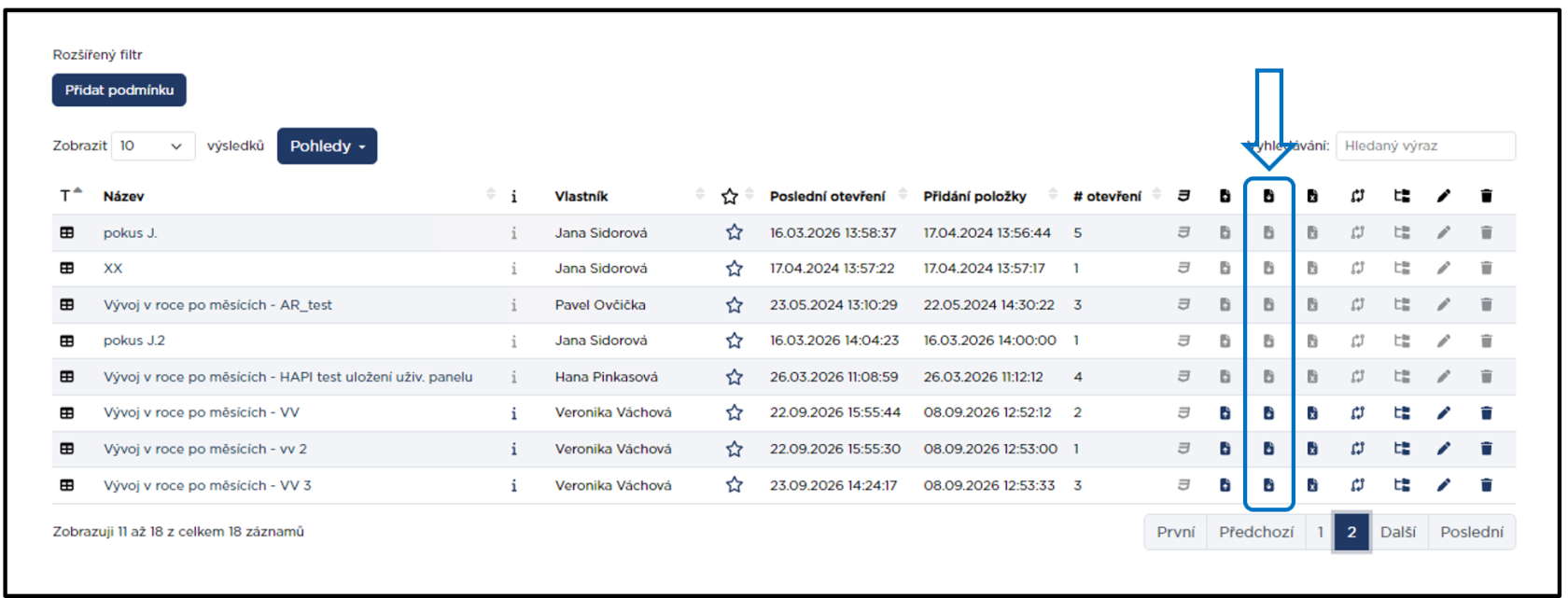Image resolution: width=1568 pixels, height=598 pixels.
Task: Star the 'pokus J.' row as favorite
Action: [735, 232]
